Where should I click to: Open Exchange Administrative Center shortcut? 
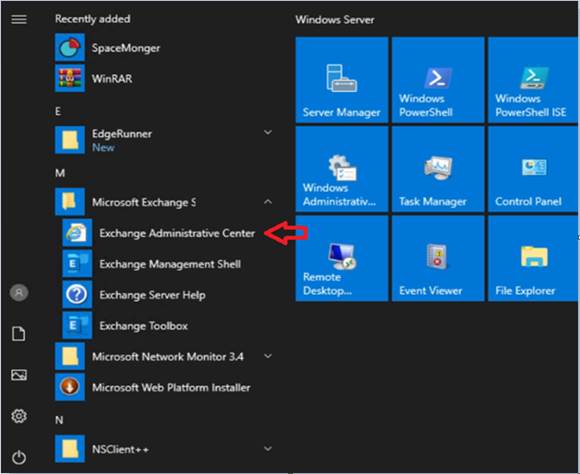pyautogui.click(x=77, y=233)
